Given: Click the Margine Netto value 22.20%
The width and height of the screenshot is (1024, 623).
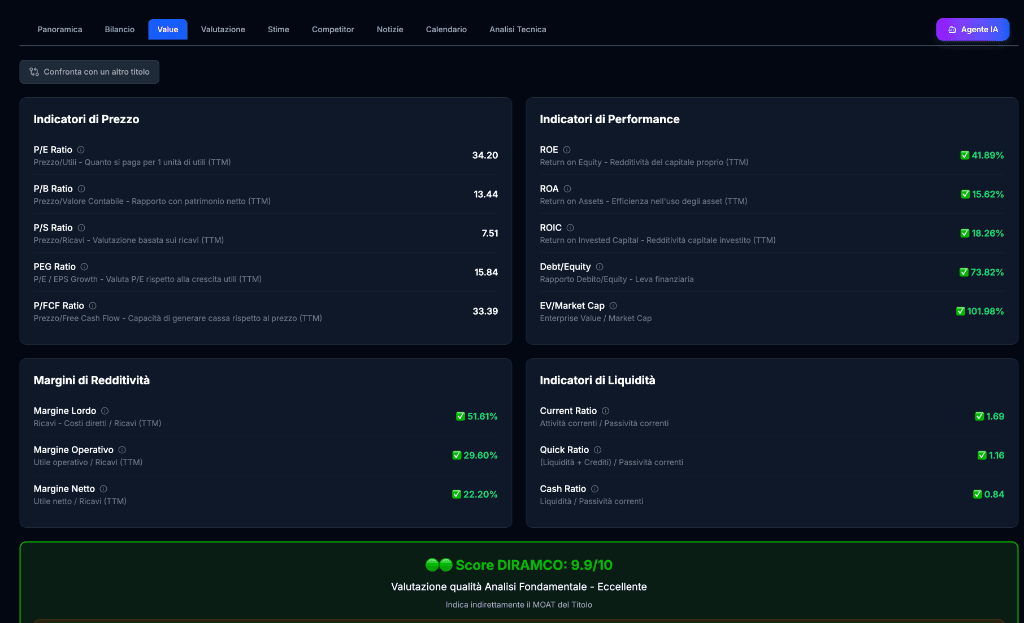Looking at the screenshot, I should 480,494.
